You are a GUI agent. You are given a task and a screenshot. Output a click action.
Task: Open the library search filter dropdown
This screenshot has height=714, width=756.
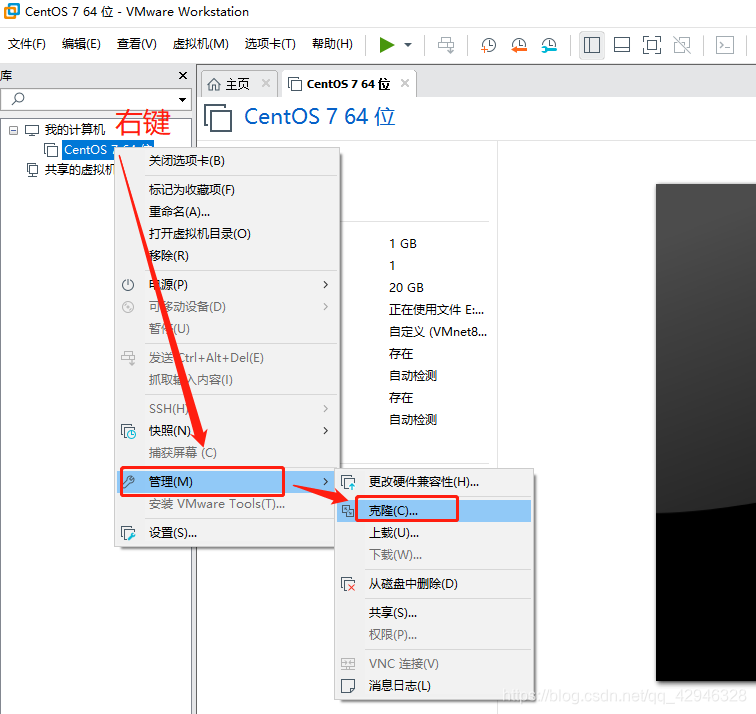click(x=182, y=100)
